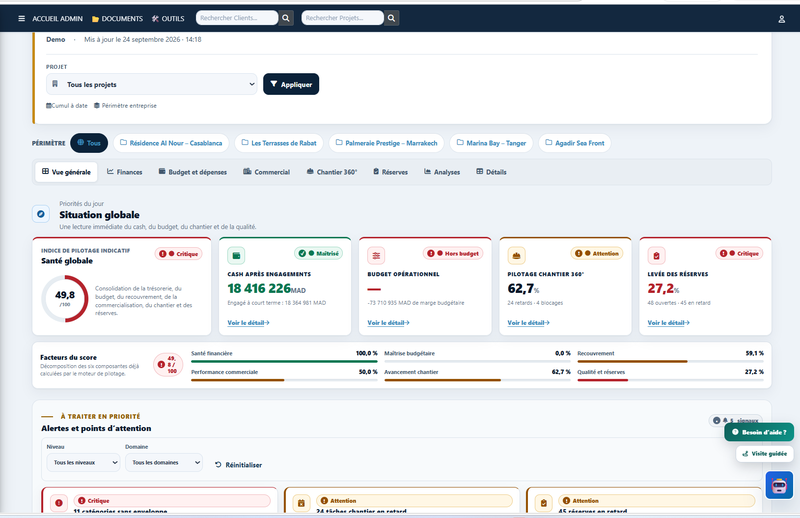The image size is (800, 518).
Task: Click the Critique badge on Santé globale card
Action: [179, 254]
